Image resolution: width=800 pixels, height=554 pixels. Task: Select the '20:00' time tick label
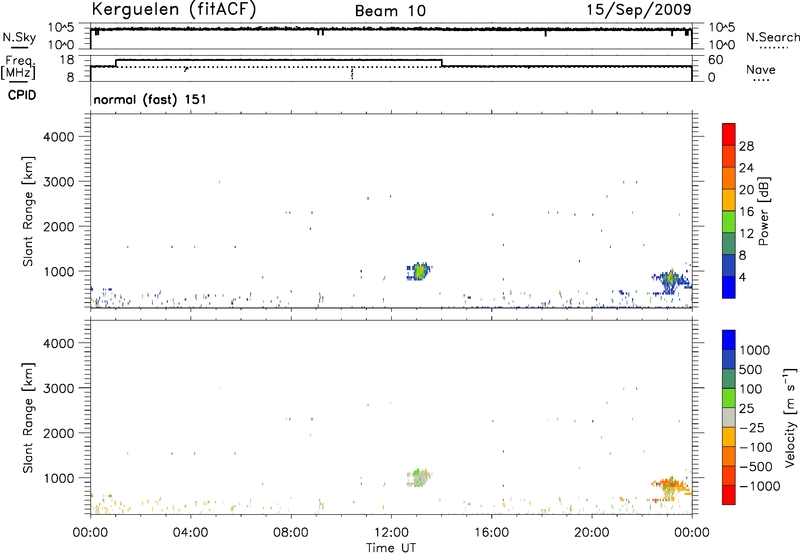[x=591, y=533]
